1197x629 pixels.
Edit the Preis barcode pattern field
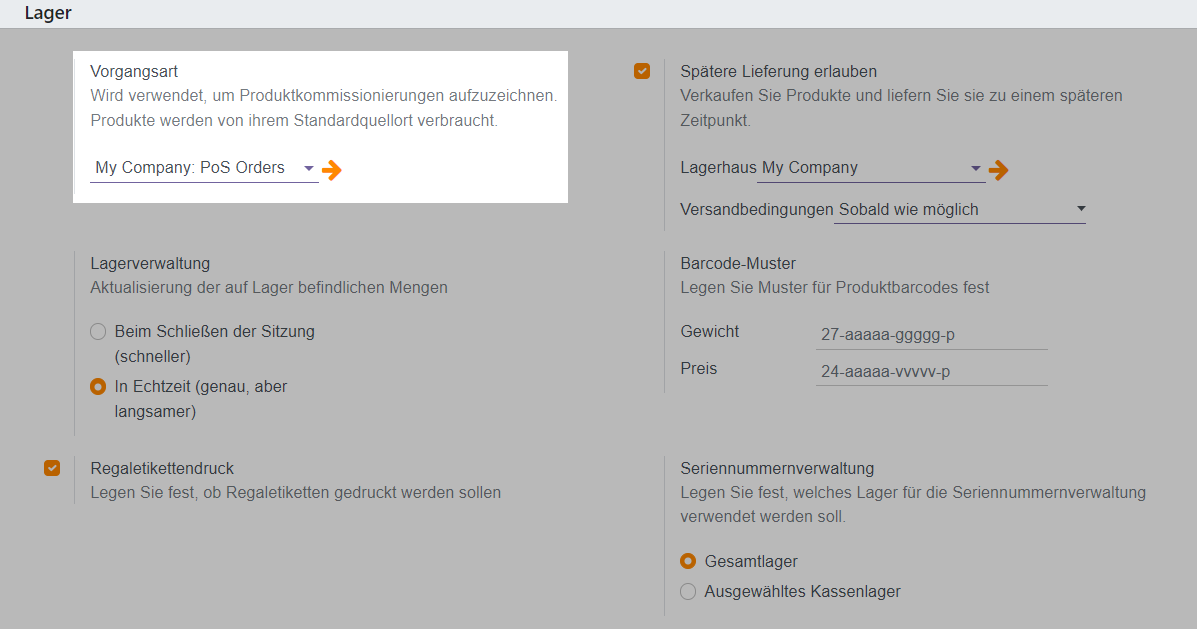click(930, 372)
